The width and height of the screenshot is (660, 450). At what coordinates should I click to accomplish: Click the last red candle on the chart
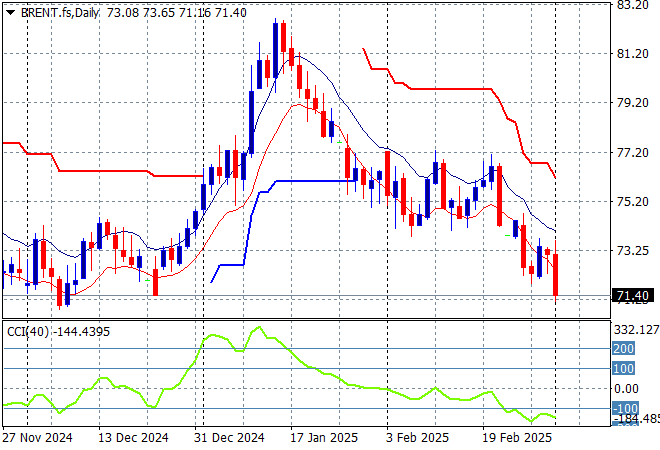[555, 275]
